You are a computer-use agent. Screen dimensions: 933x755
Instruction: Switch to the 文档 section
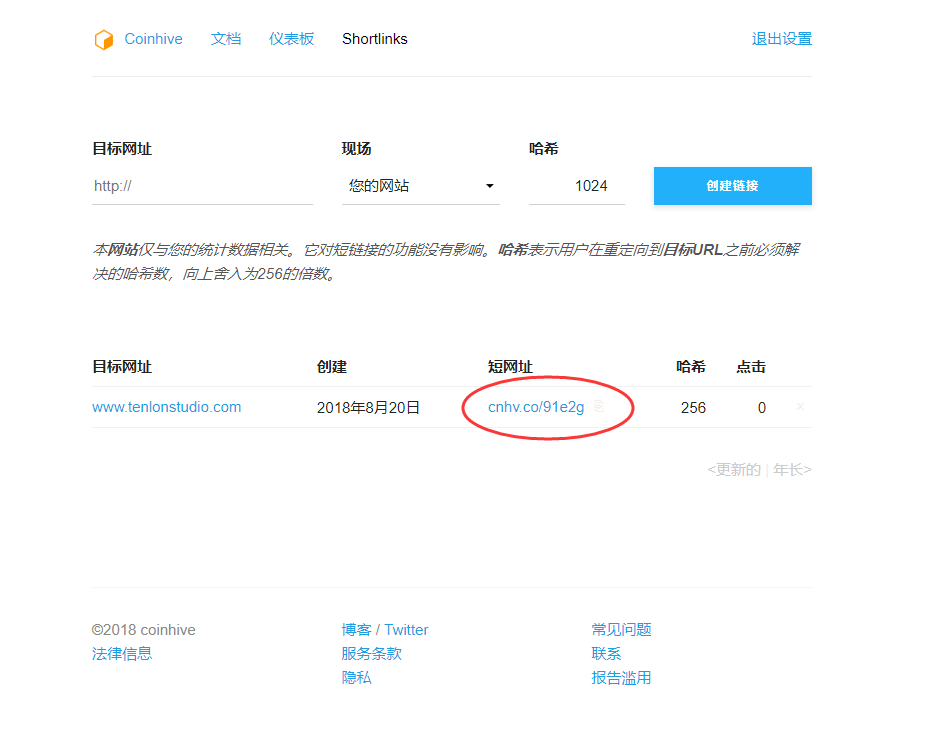click(x=227, y=39)
